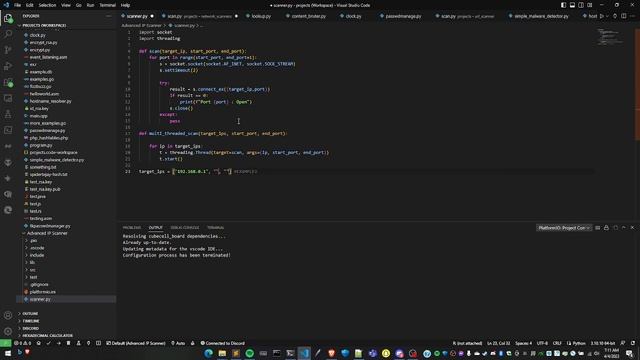Switch to the DEBUG CONSOLE panel tab
Screen dimensions: 640x360
(184, 228)
